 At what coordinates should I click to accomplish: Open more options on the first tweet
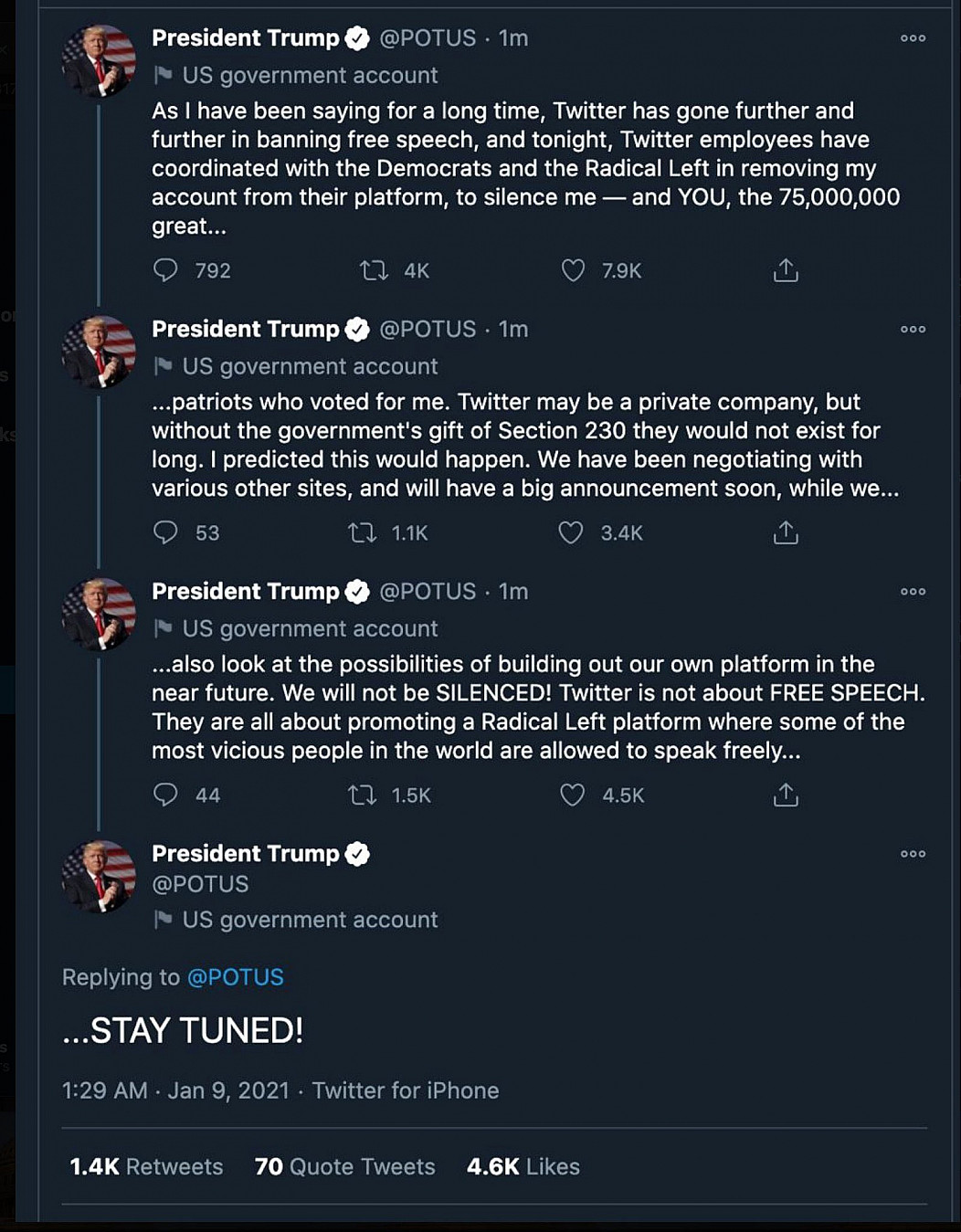(913, 38)
